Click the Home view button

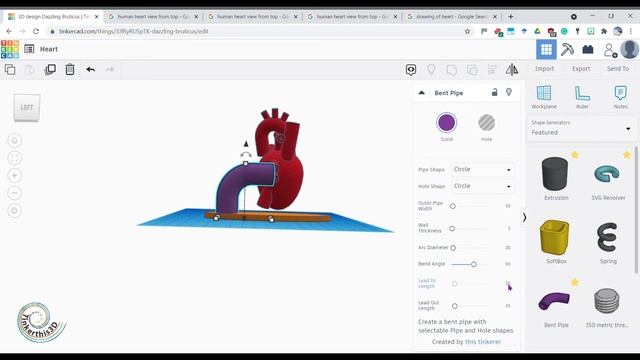coord(15,141)
